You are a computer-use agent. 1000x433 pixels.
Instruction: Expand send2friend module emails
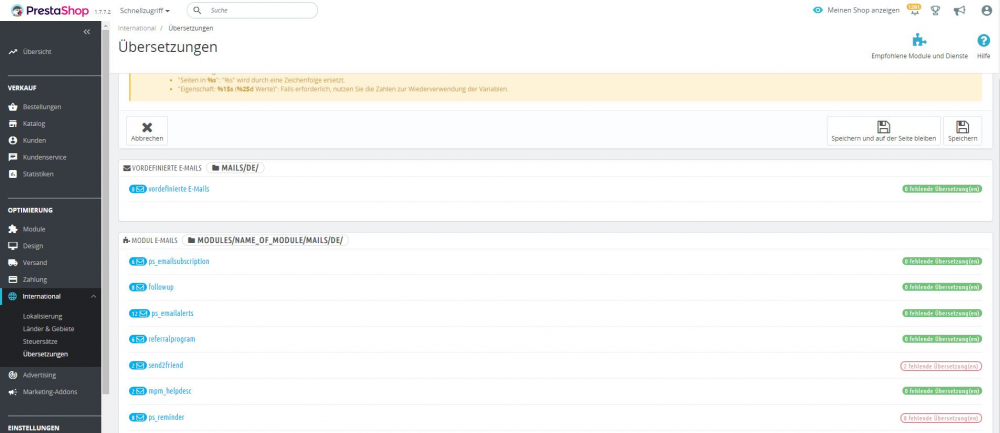point(166,365)
